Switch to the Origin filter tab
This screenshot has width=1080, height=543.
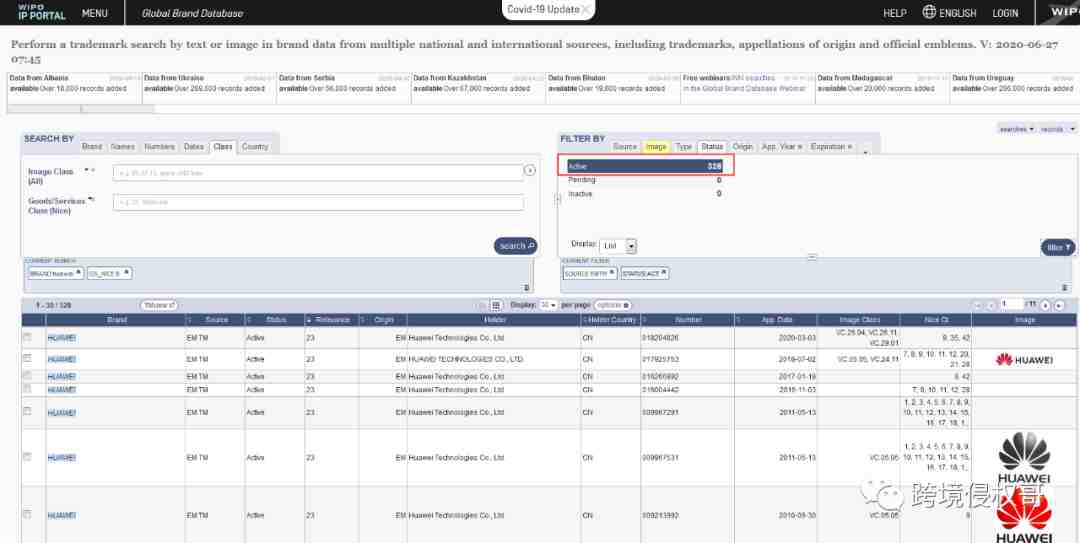pyautogui.click(x=742, y=147)
